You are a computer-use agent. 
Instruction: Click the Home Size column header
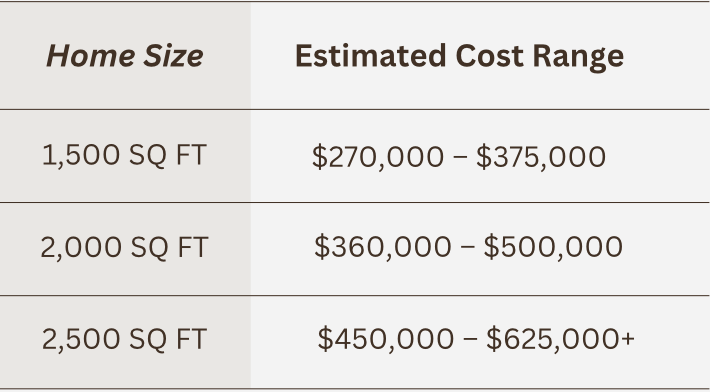tap(125, 56)
